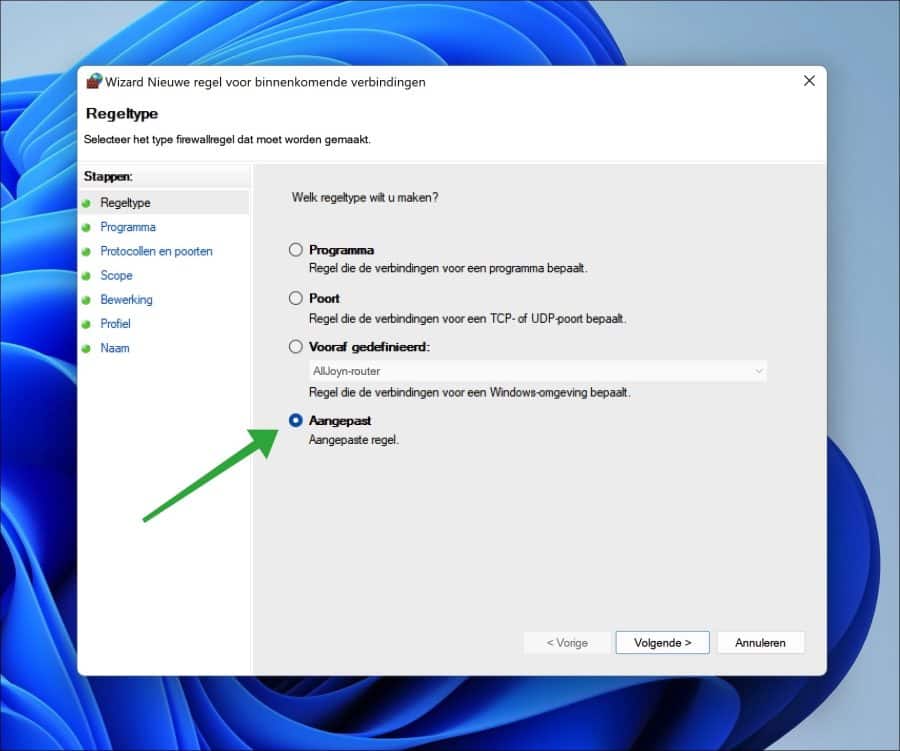Select the Aangepast radio button
The width and height of the screenshot is (900, 751).
(x=296, y=420)
